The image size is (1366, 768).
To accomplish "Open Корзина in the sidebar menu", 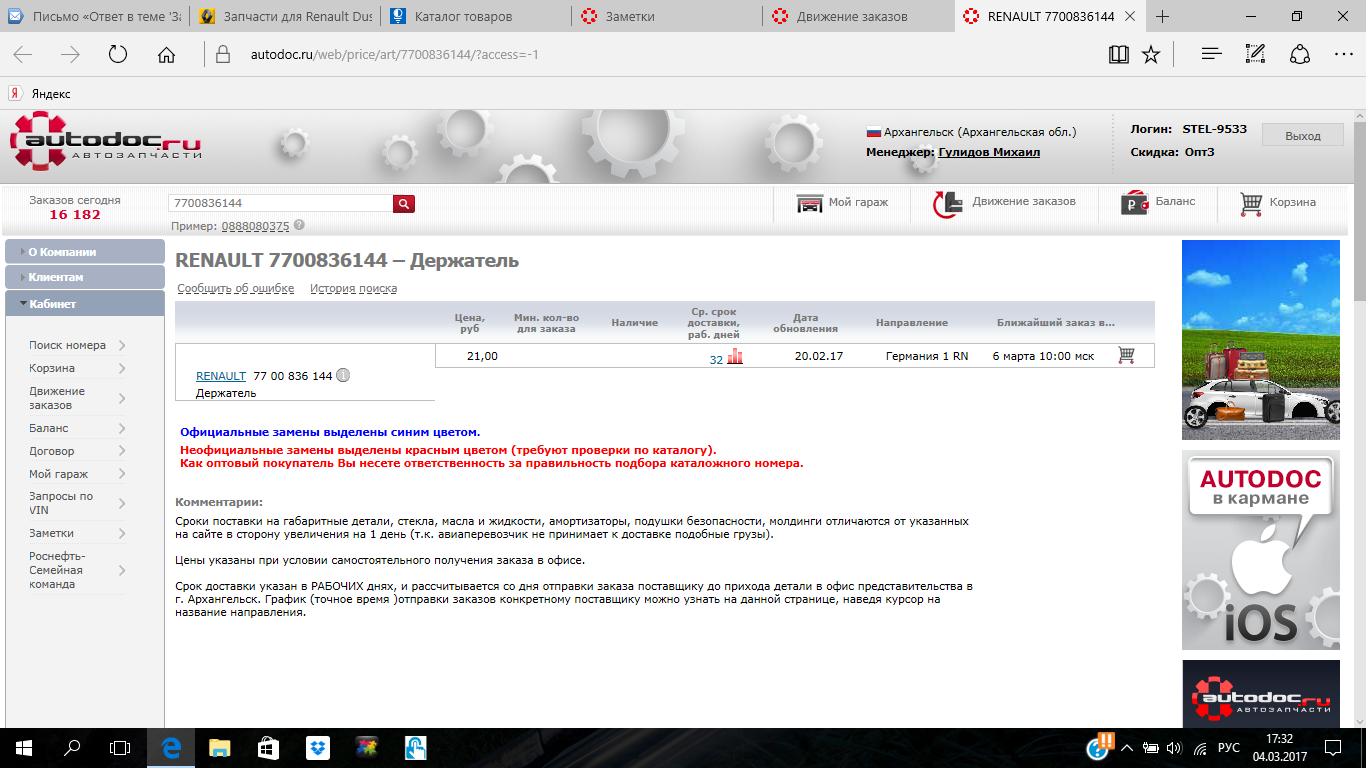I will click(x=52, y=368).
